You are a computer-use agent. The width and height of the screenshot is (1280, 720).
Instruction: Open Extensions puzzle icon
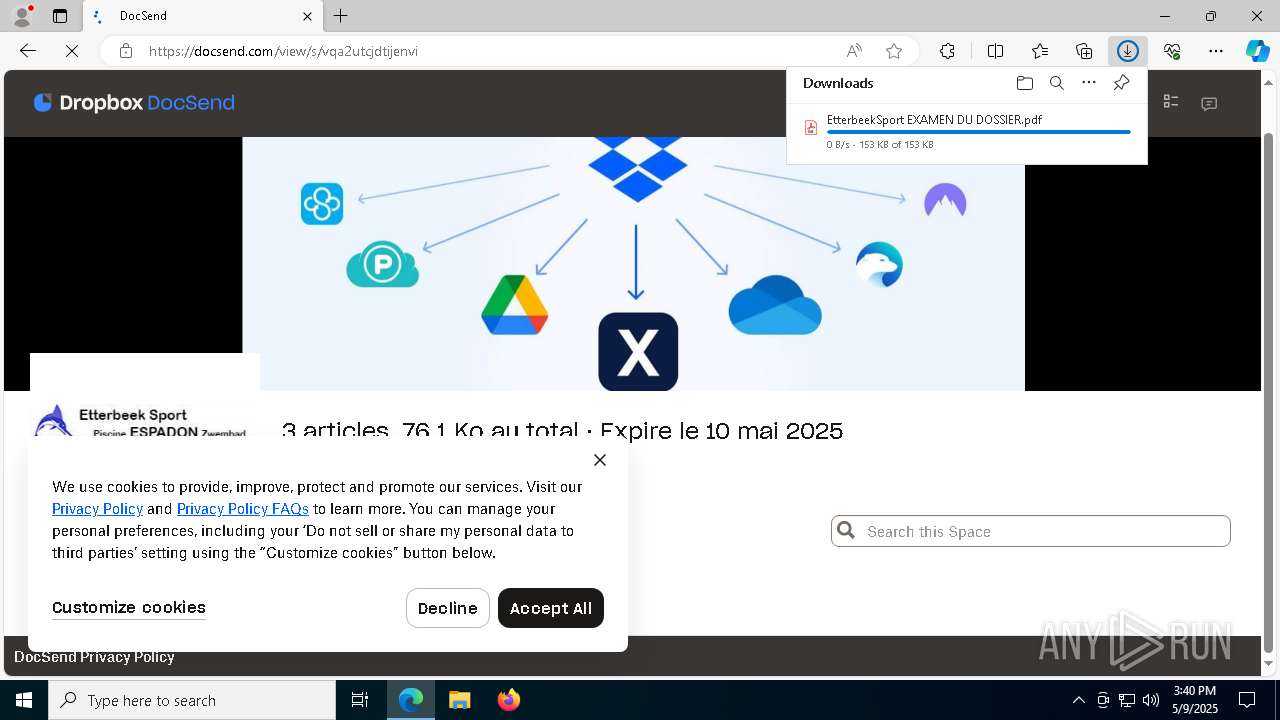[x=947, y=51]
